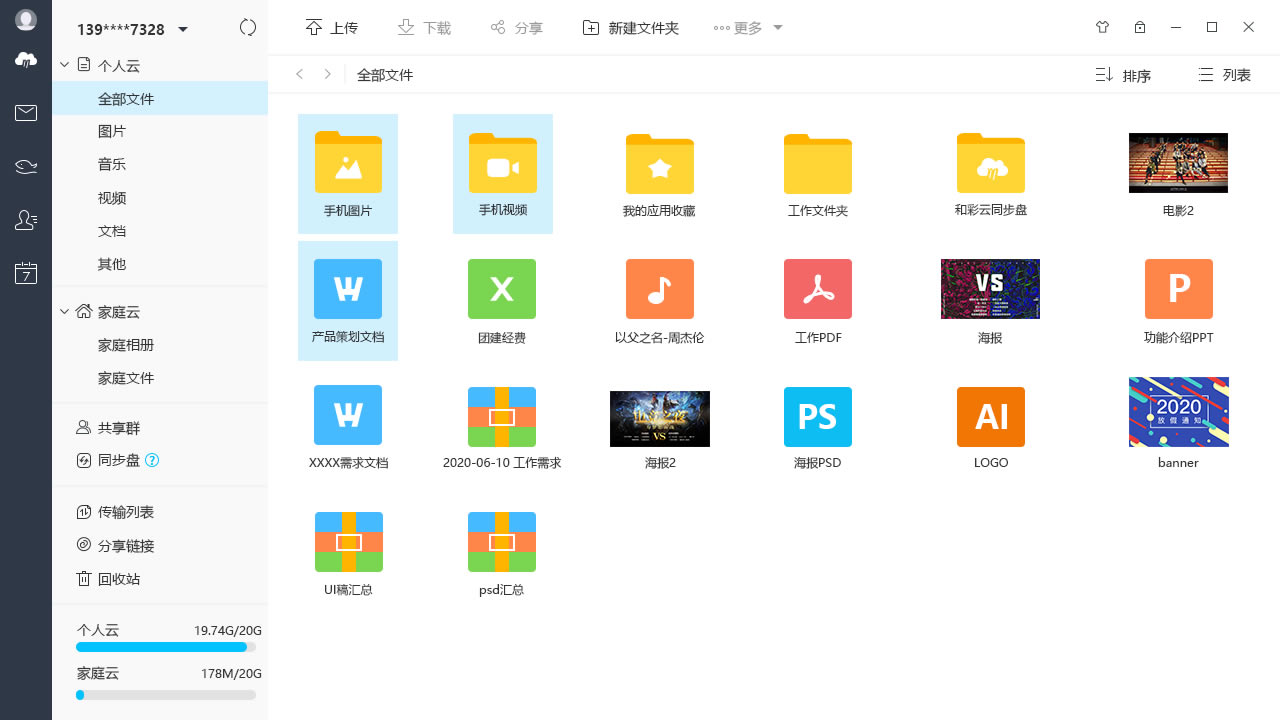
Task: Click the refresh icon next to the account number
Action: 248,28
